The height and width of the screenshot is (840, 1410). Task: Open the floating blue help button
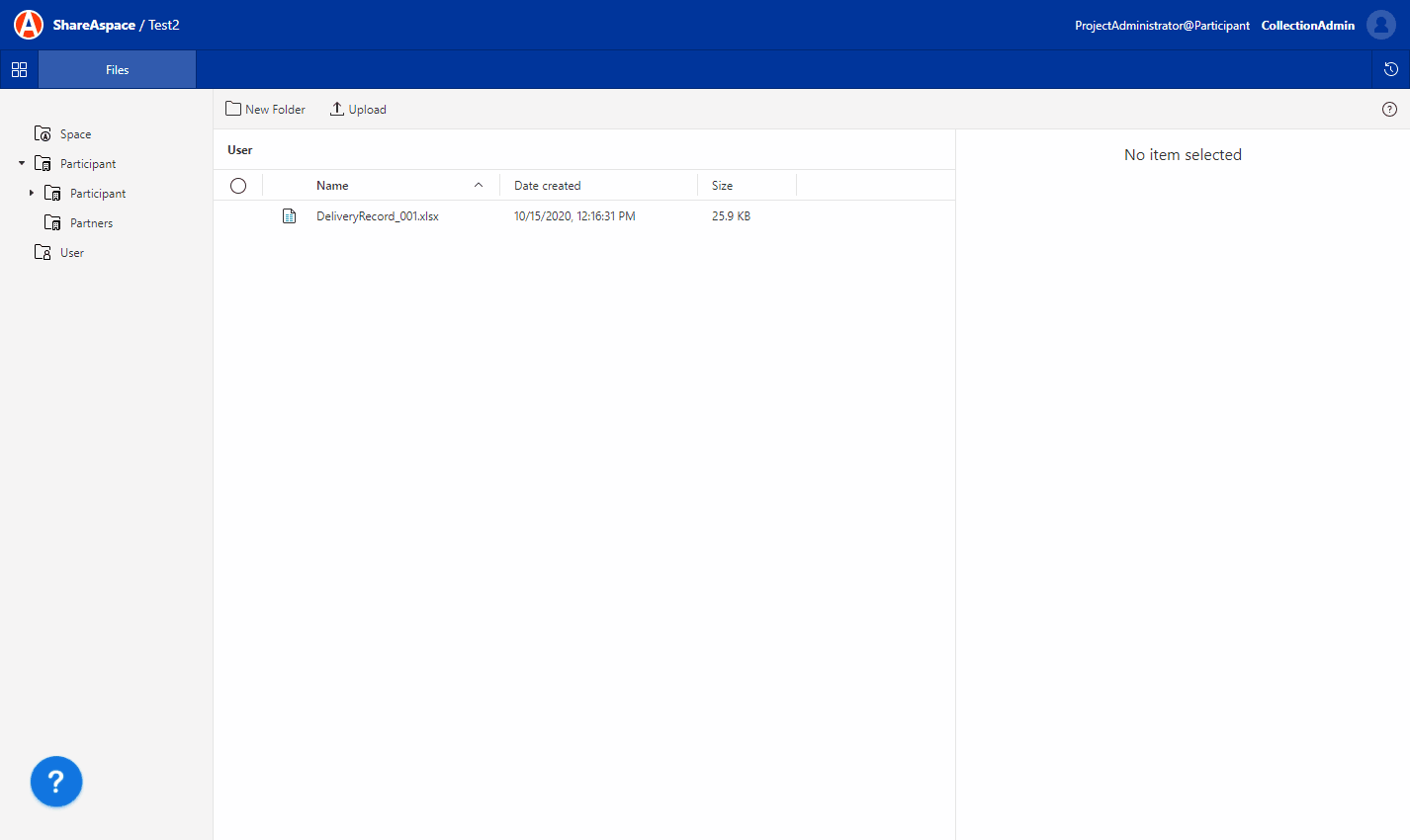click(55, 781)
